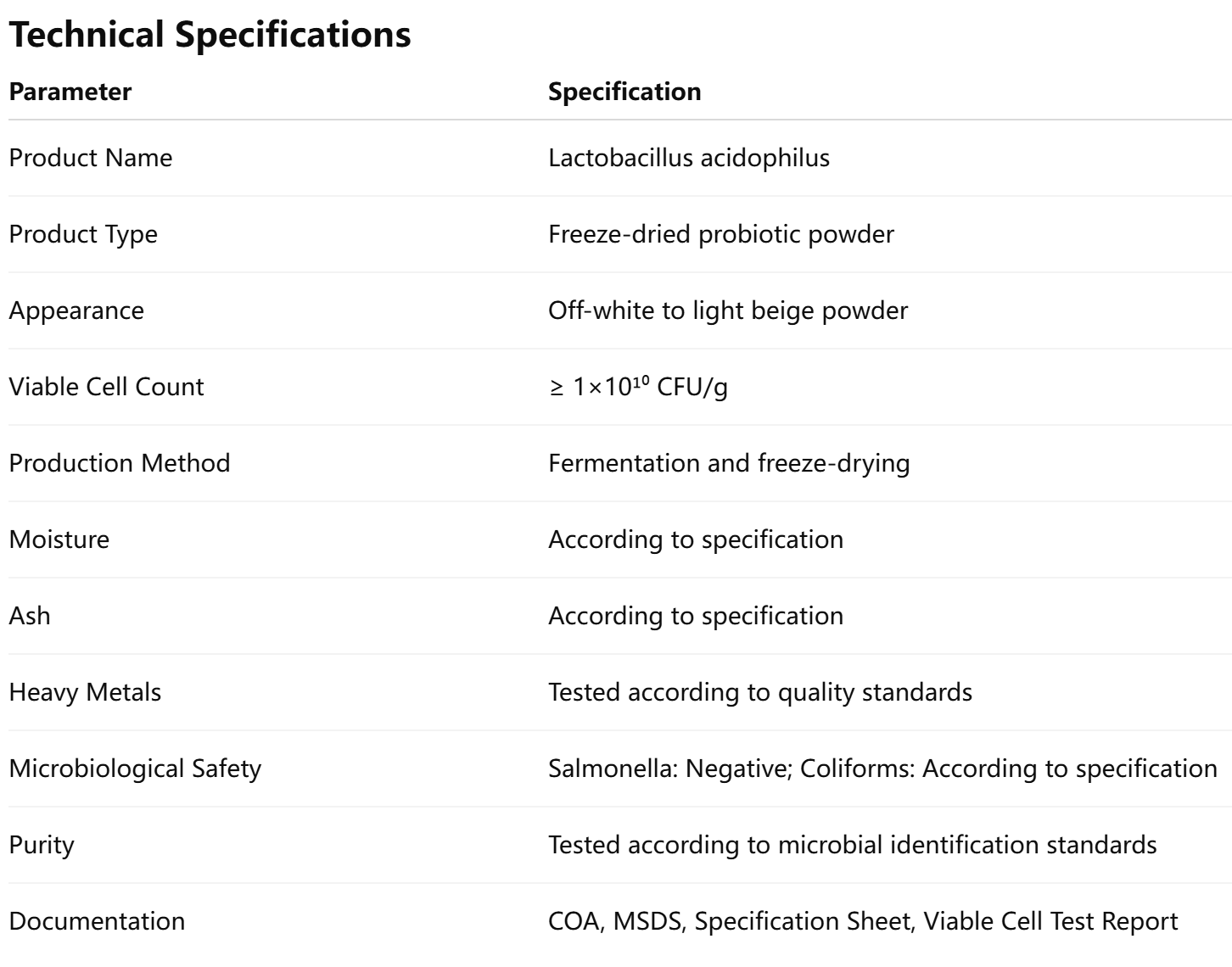Select the Appearance parameter cell
Image resolution: width=1232 pixels, height=967 pixels.
pyautogui.click(x=76, y=310)
